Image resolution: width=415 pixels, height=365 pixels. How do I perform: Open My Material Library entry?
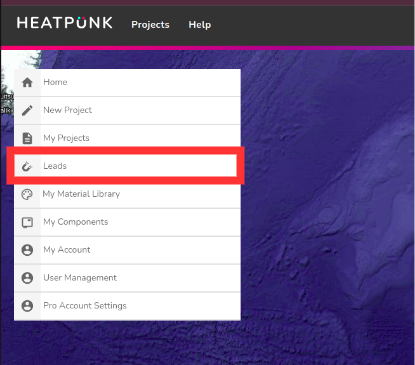(127, 195)
